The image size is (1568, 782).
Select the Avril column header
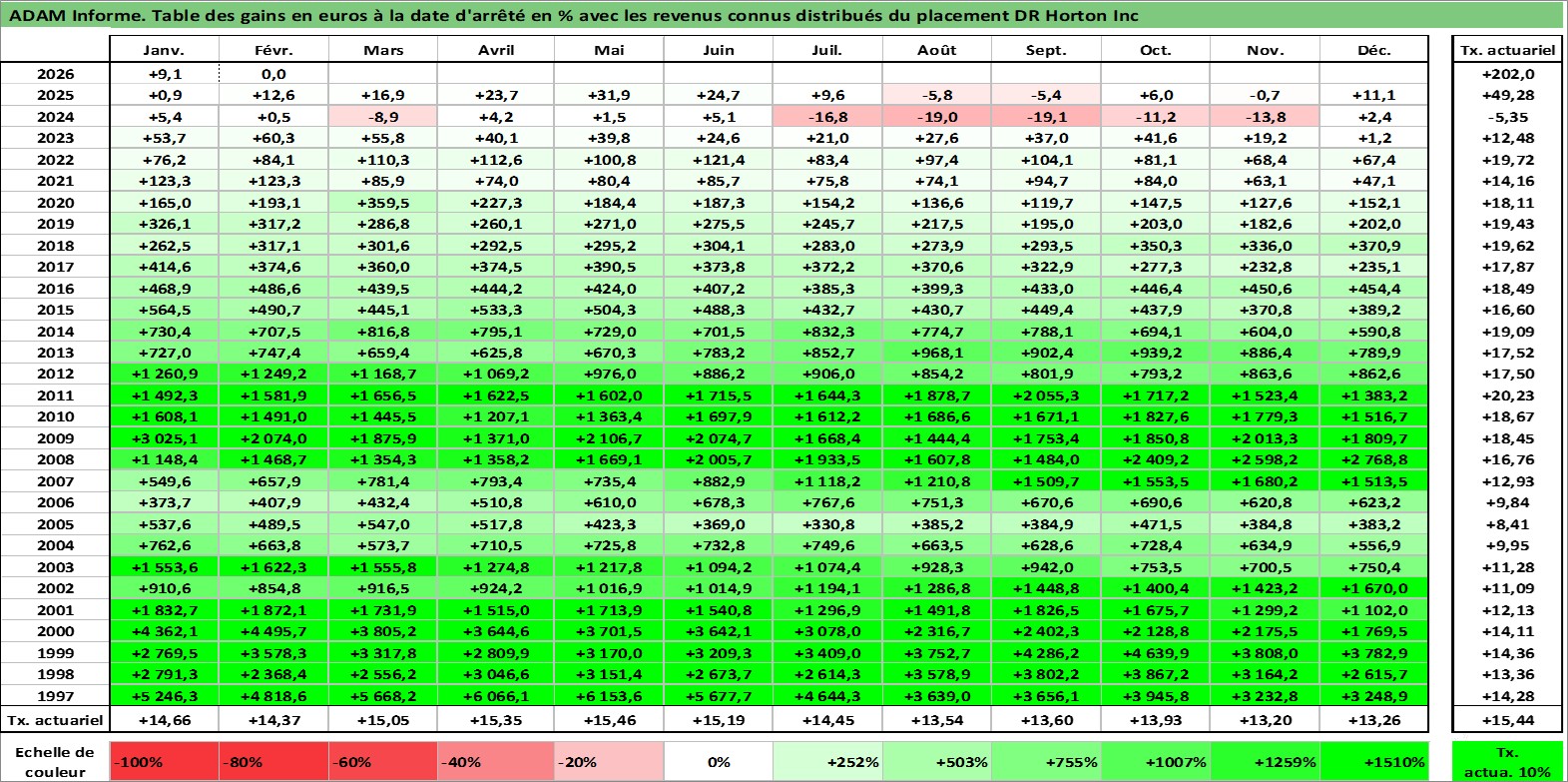(496, 50)
